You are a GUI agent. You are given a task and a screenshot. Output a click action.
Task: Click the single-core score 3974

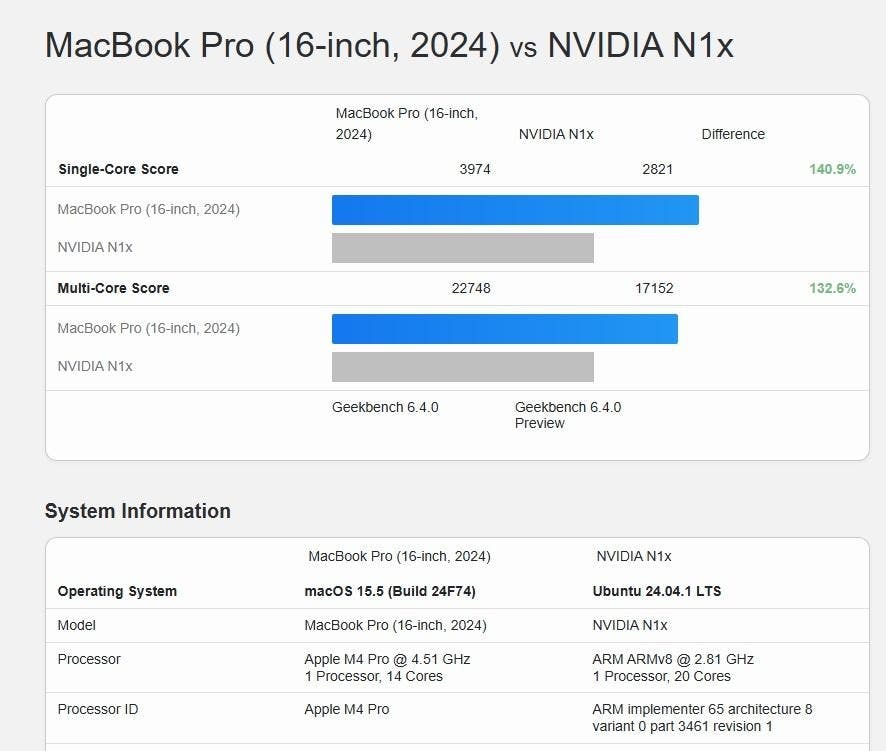coord(475,169)
